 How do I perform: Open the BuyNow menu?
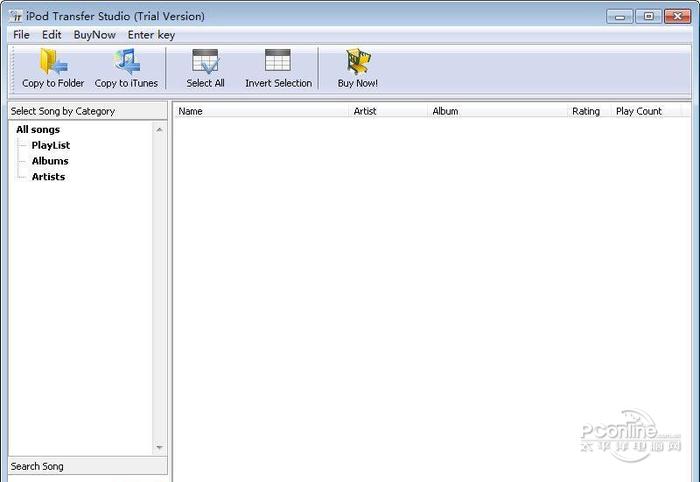point(94,35)
